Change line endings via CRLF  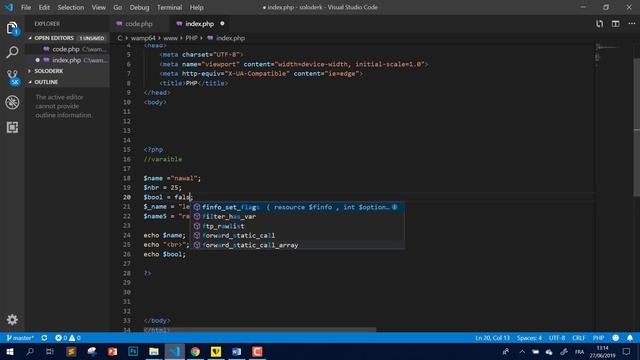578,338
